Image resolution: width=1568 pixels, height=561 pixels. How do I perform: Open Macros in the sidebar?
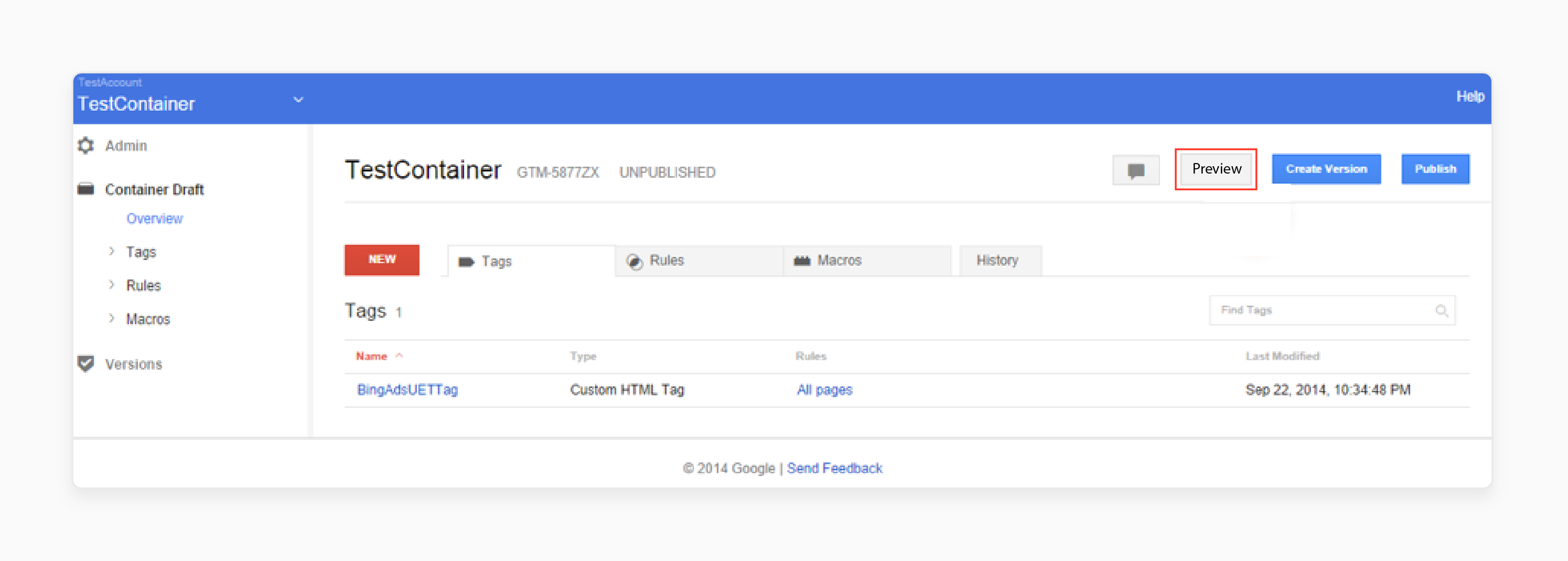coord(148,319)
